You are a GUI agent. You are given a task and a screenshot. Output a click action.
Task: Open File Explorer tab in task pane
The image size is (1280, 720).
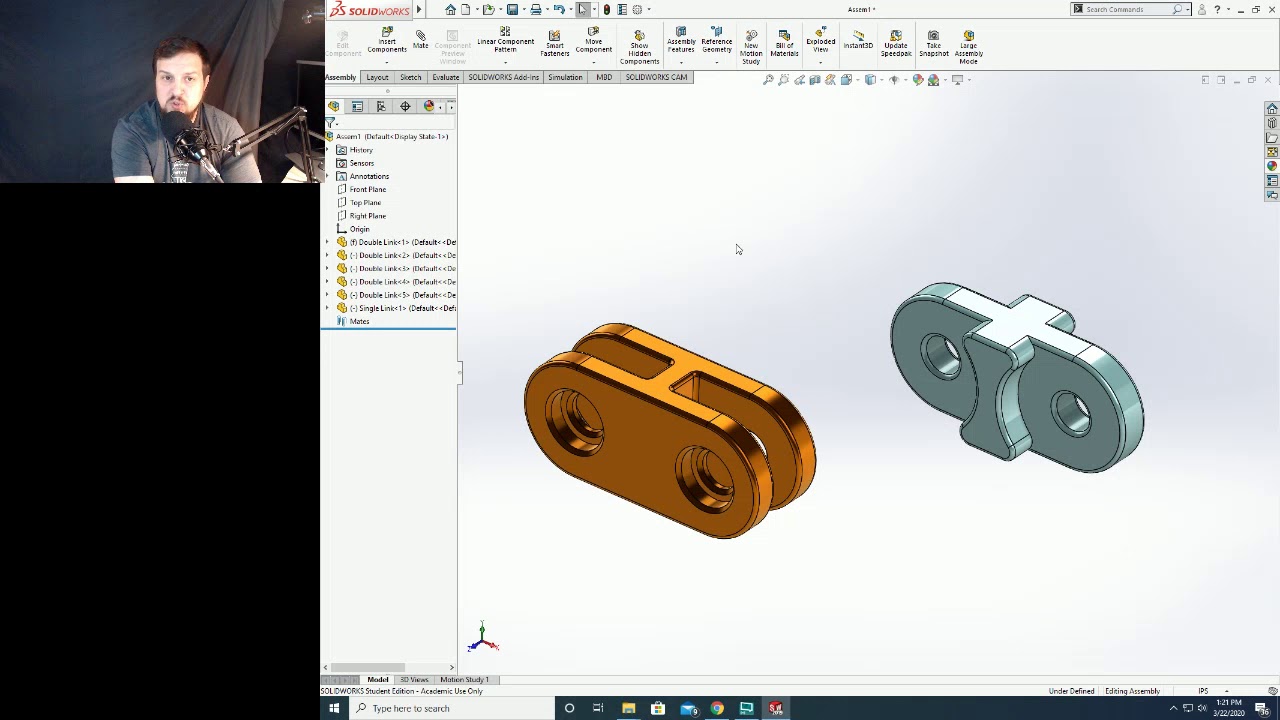pyautogui.click(x=1272, y=138)
